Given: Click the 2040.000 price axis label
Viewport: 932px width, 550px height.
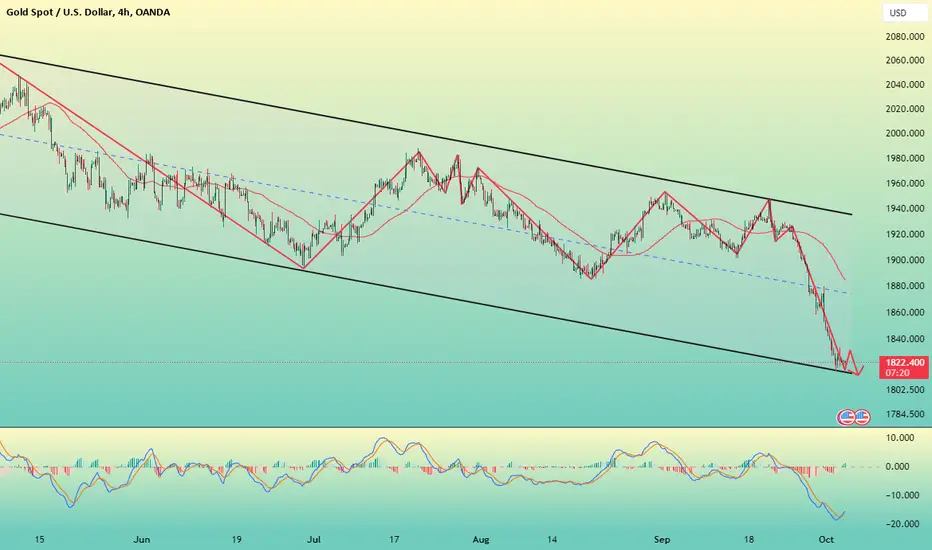Looking at the screenshot, I should point(905,85).
